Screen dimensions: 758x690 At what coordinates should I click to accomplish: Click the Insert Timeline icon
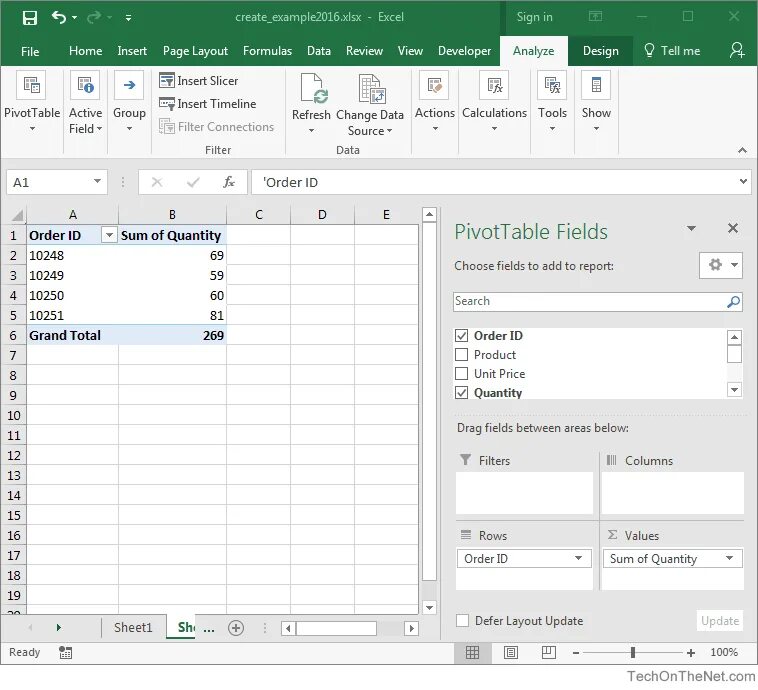[167, 103]
